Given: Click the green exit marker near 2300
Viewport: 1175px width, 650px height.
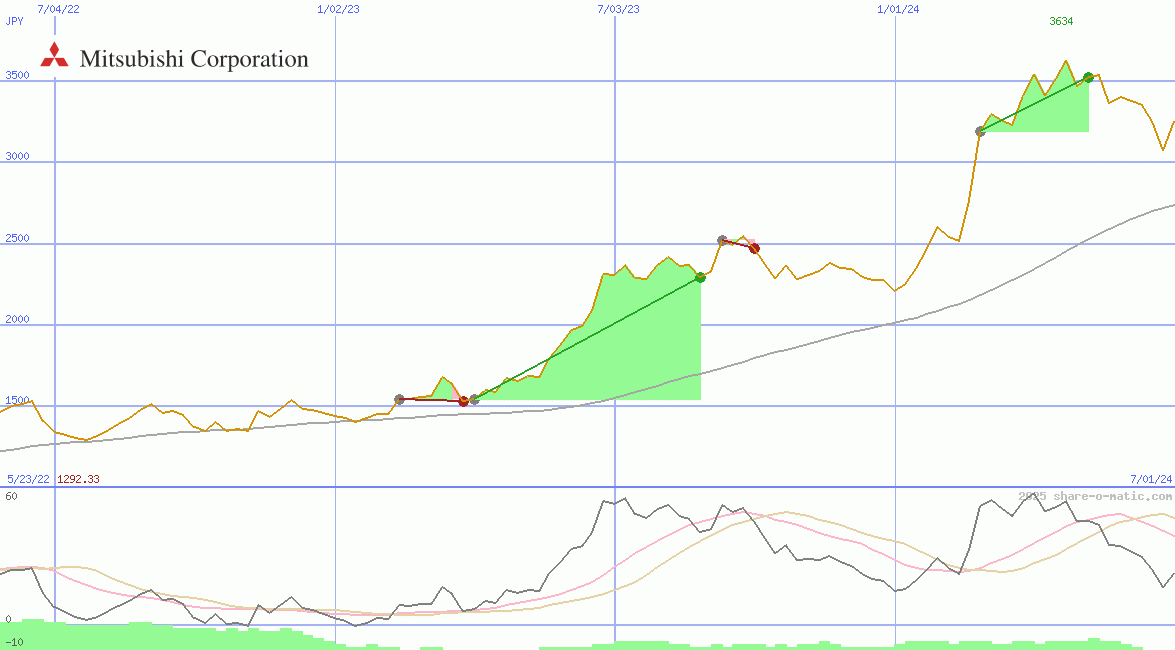Looking at the screenshot, I should 701,277.
